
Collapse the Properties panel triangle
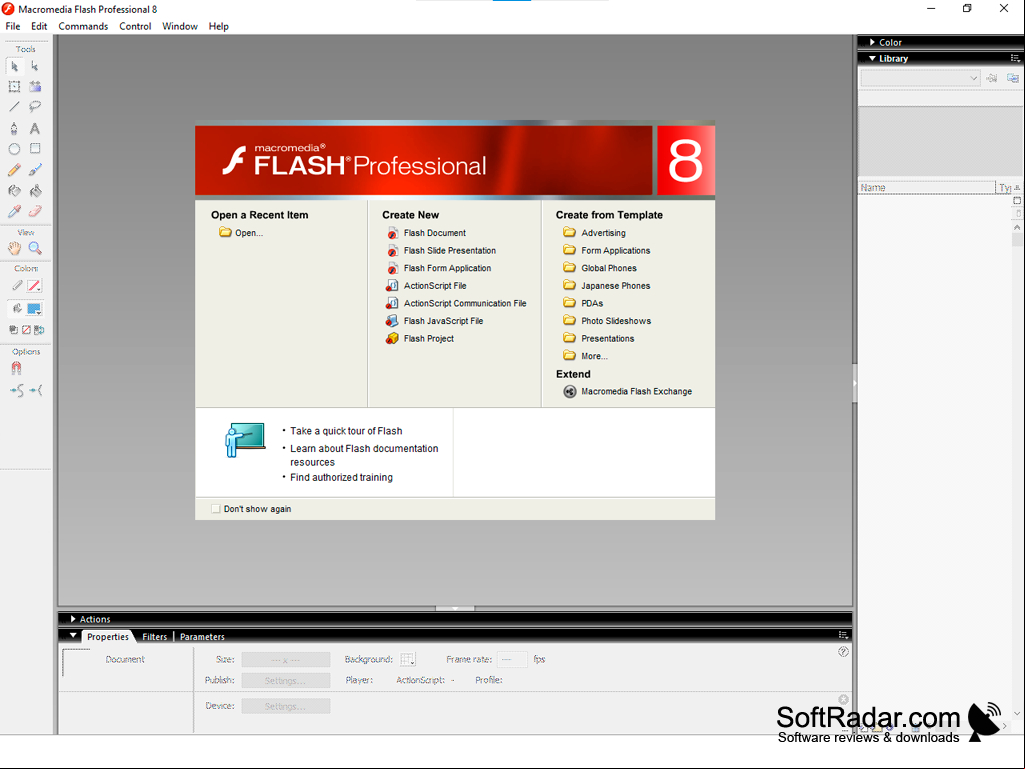point(73,636)
